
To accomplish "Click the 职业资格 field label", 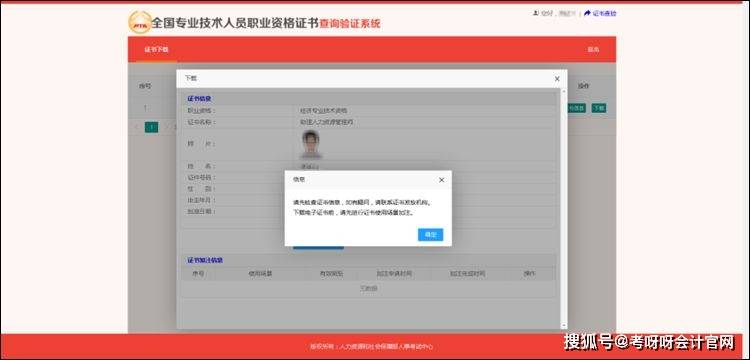I will [x=201, y=111].
